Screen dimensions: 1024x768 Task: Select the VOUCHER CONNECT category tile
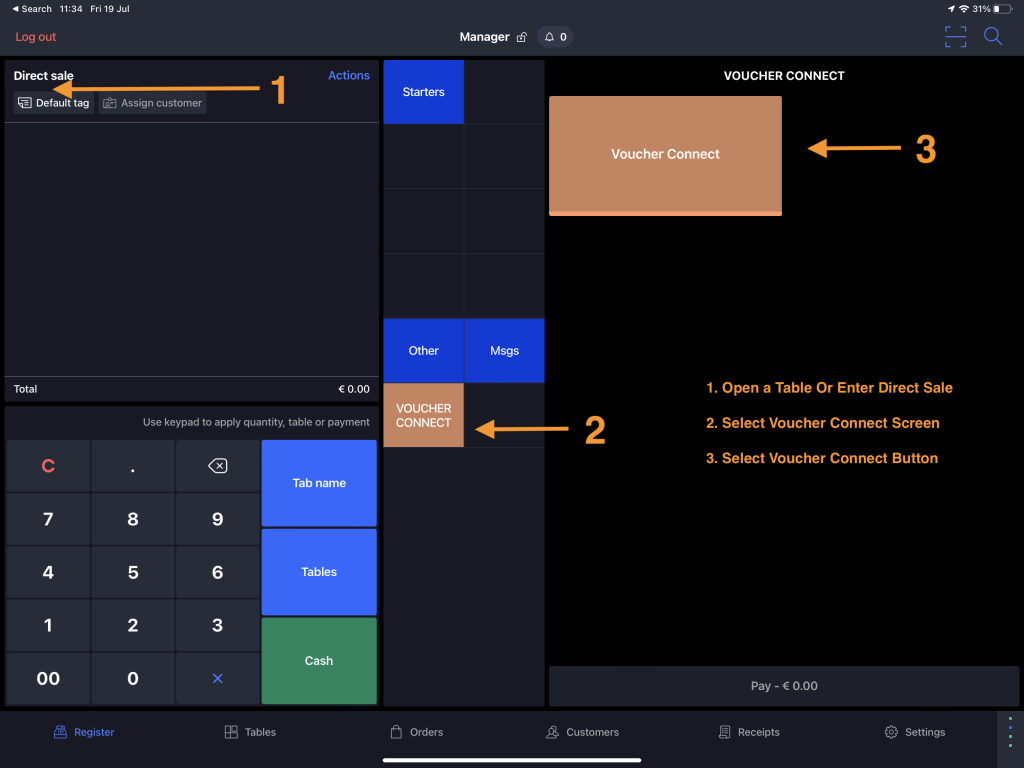tap(423, 415)
